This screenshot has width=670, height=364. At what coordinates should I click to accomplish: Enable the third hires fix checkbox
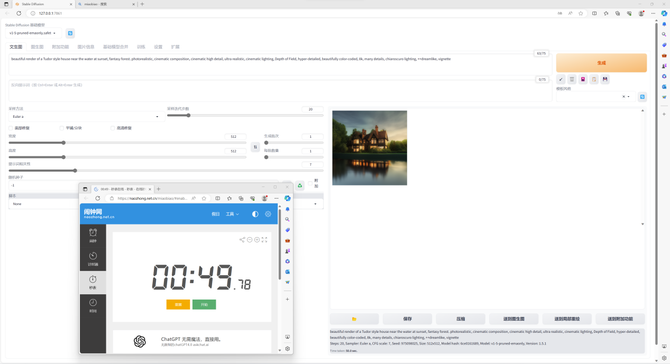coord(113,128)
